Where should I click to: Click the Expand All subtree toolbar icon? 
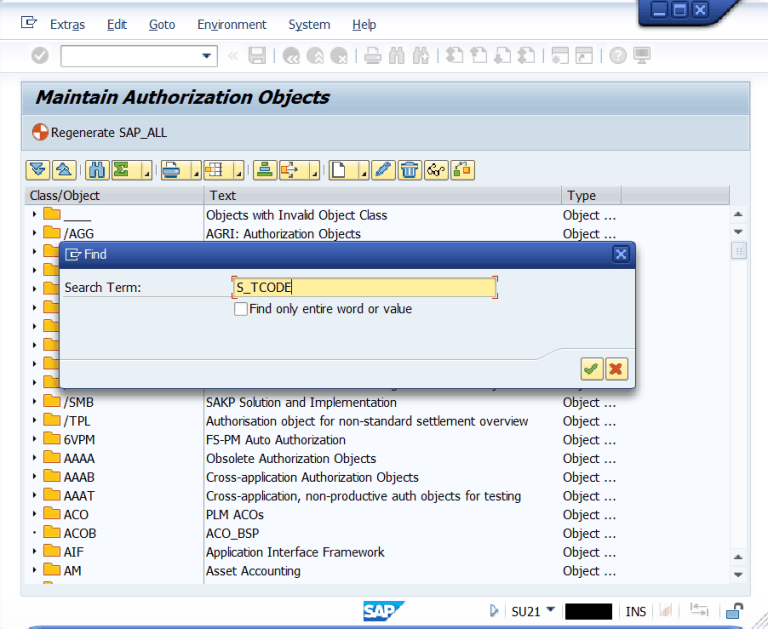tap(38, 170)
